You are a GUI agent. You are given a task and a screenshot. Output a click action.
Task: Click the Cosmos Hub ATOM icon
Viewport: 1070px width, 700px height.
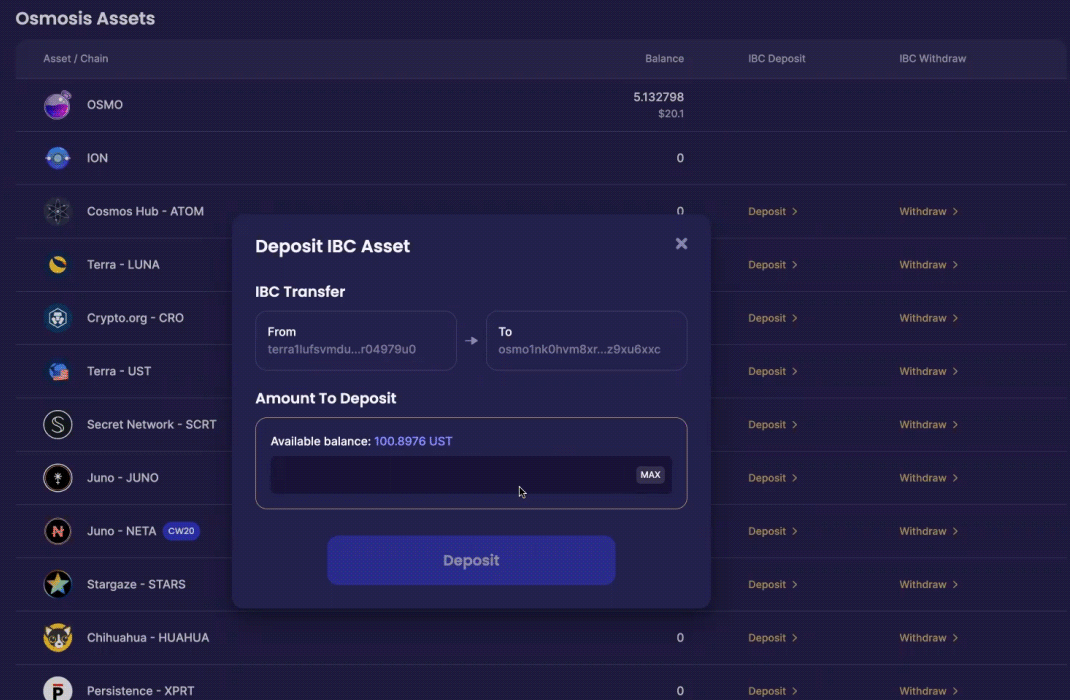click(x=57, y=212)
